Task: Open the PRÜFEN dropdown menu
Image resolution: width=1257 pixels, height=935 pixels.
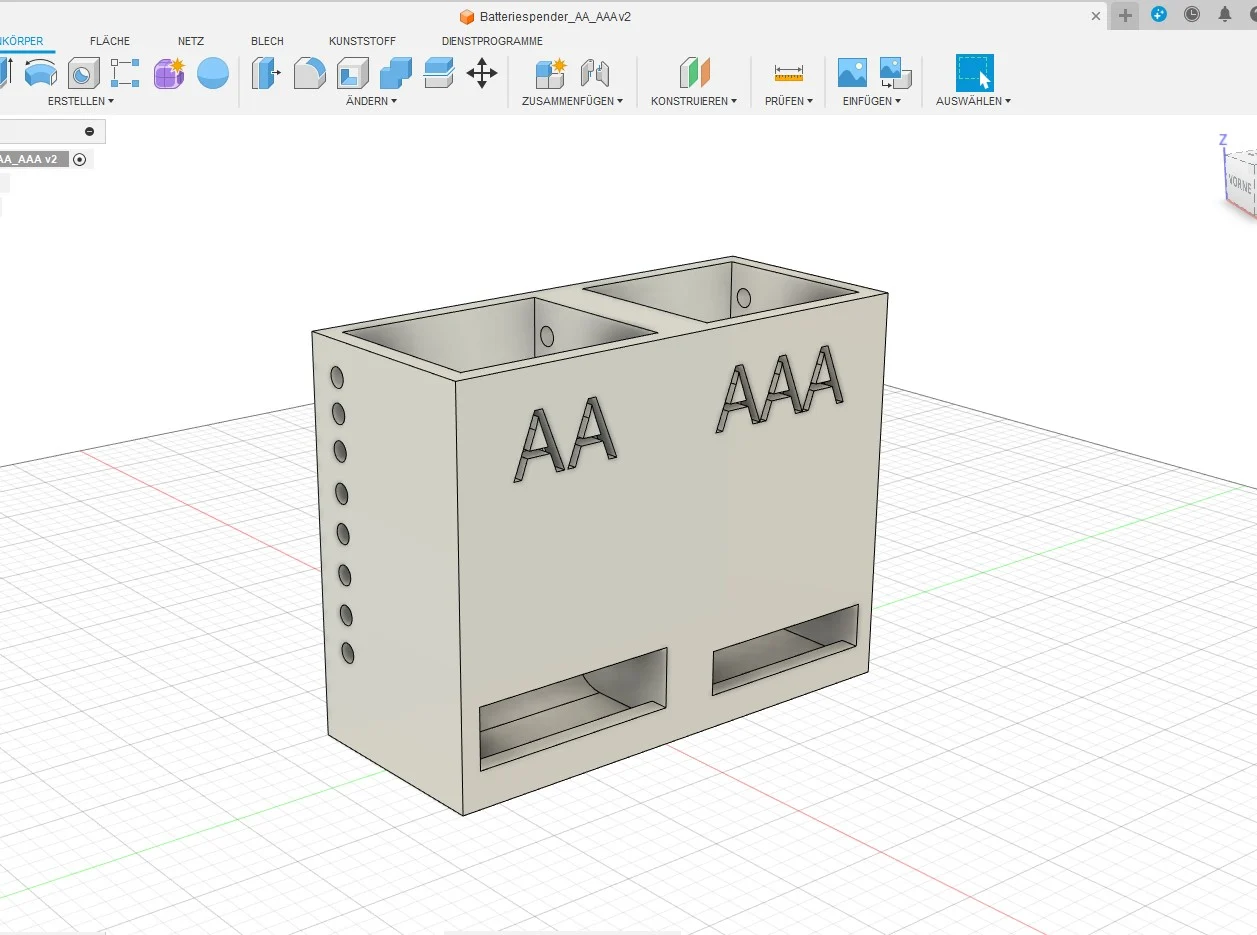Action: [x=789, y=101]
